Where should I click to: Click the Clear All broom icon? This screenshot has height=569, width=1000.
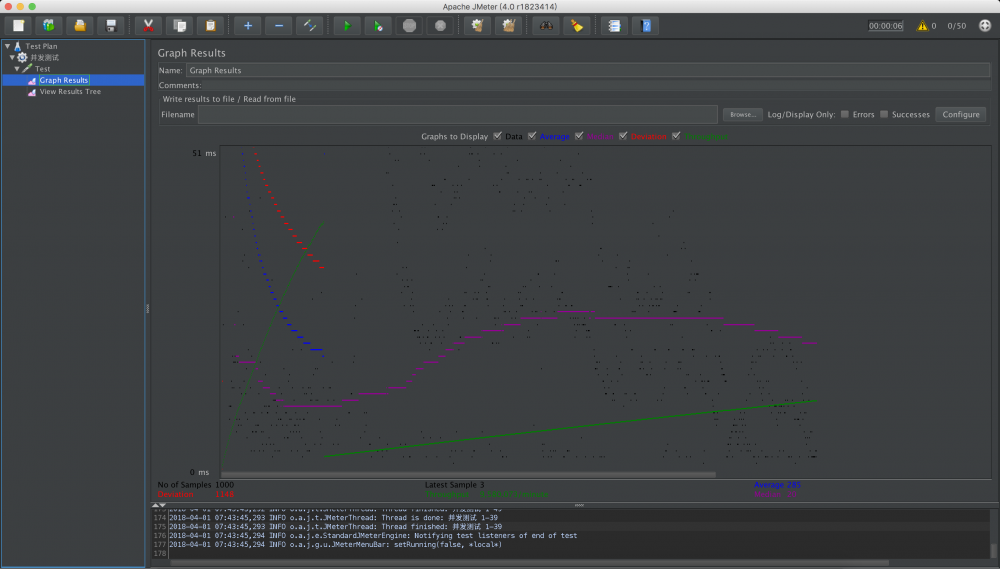click(x=508, y=25)
